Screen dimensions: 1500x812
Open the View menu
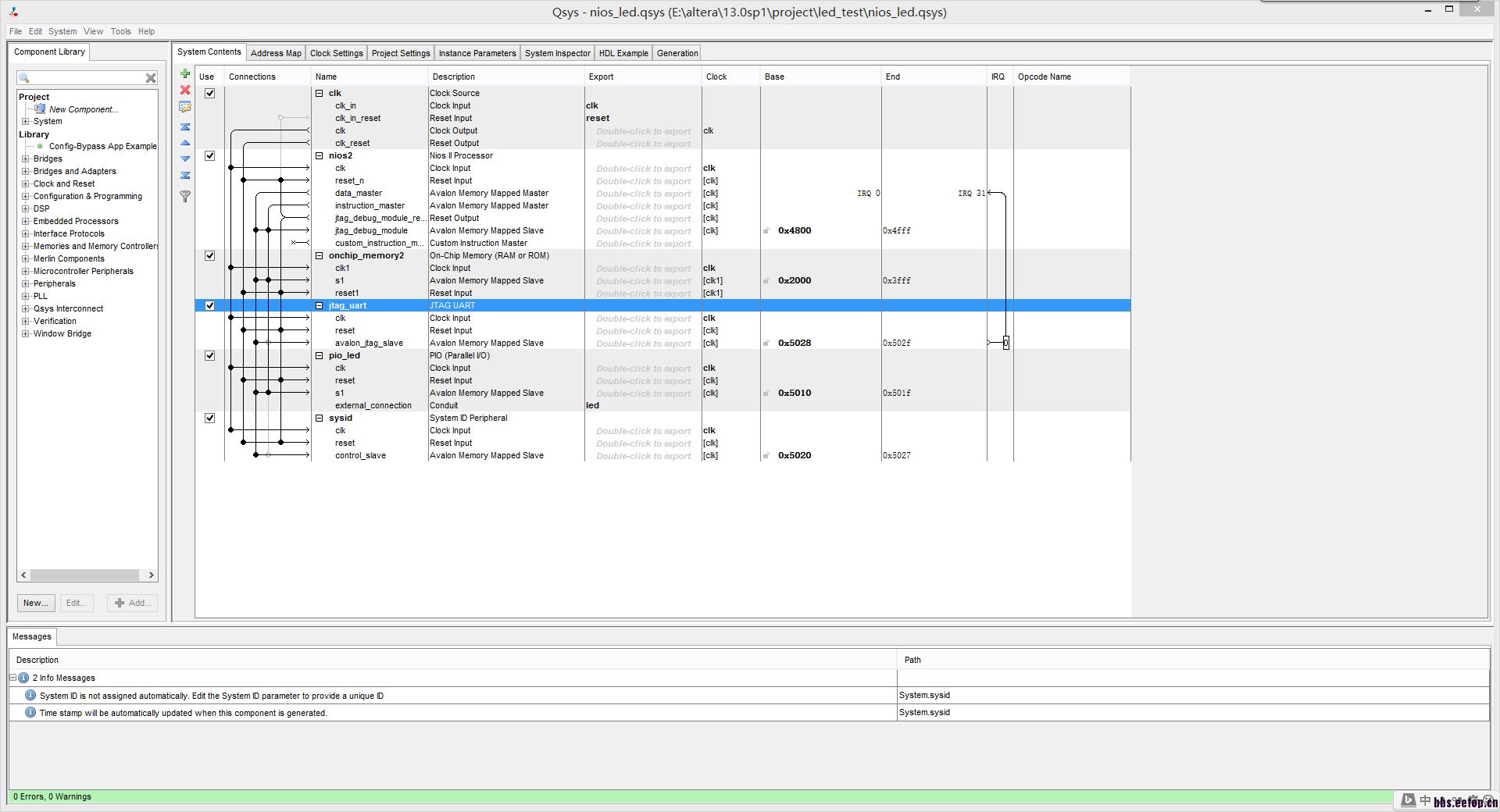pos(94,31)
